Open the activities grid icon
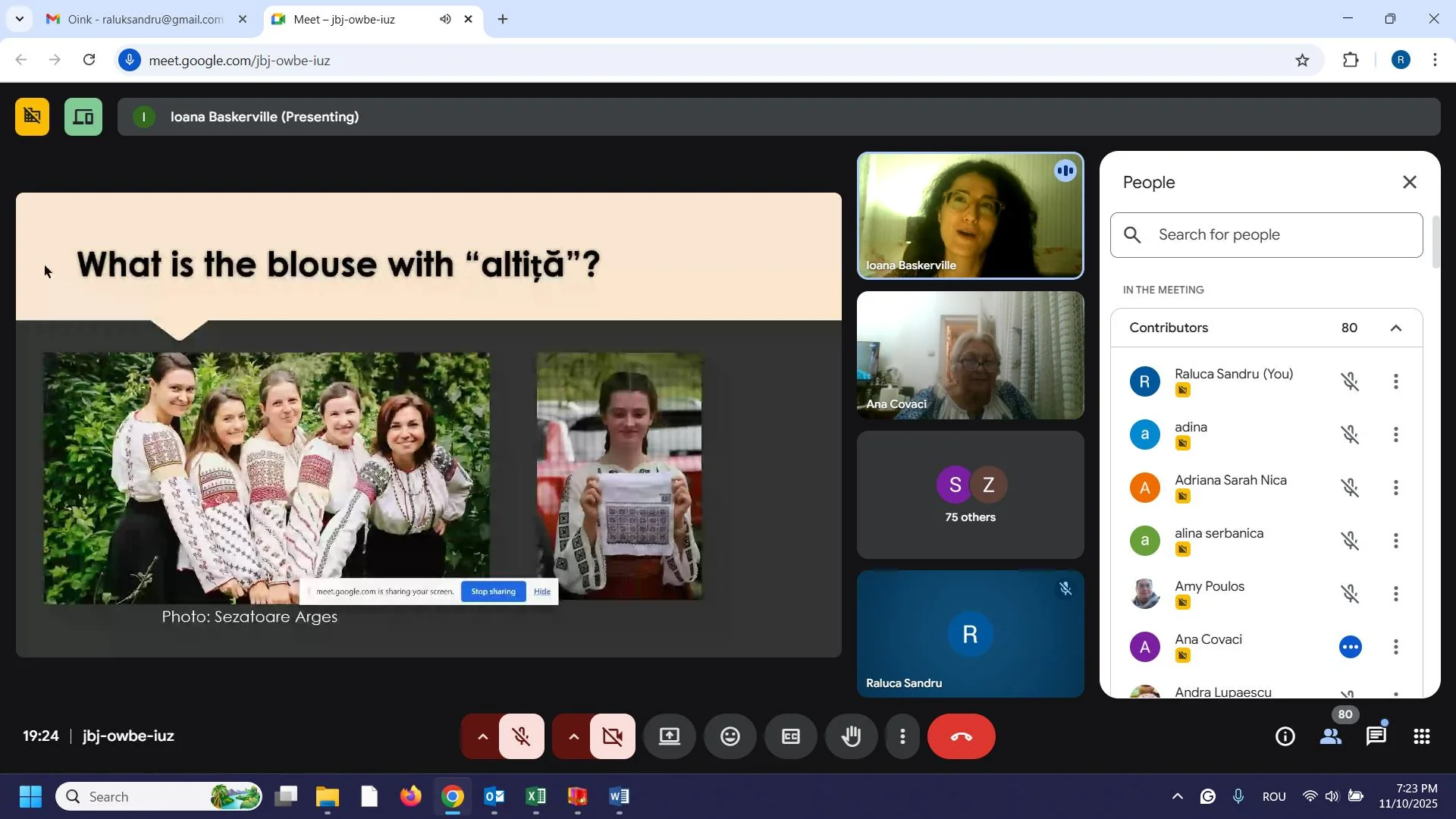Screen dimensions: 1456x819 1422,737
